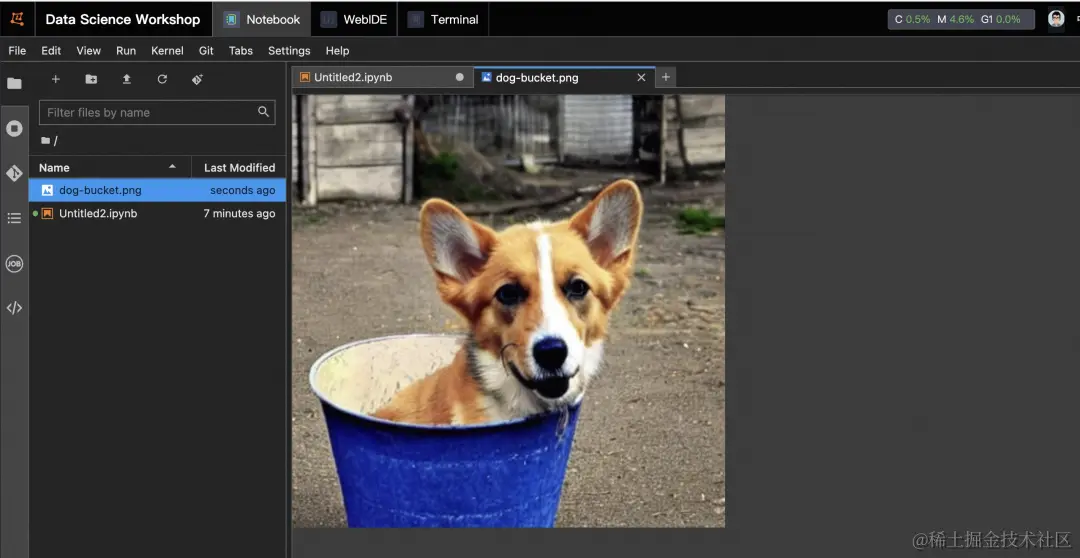Switch to the Untitled2.ipynb editor tab
The height and width of the screenshot is (558, 1080).
point(382,77)
